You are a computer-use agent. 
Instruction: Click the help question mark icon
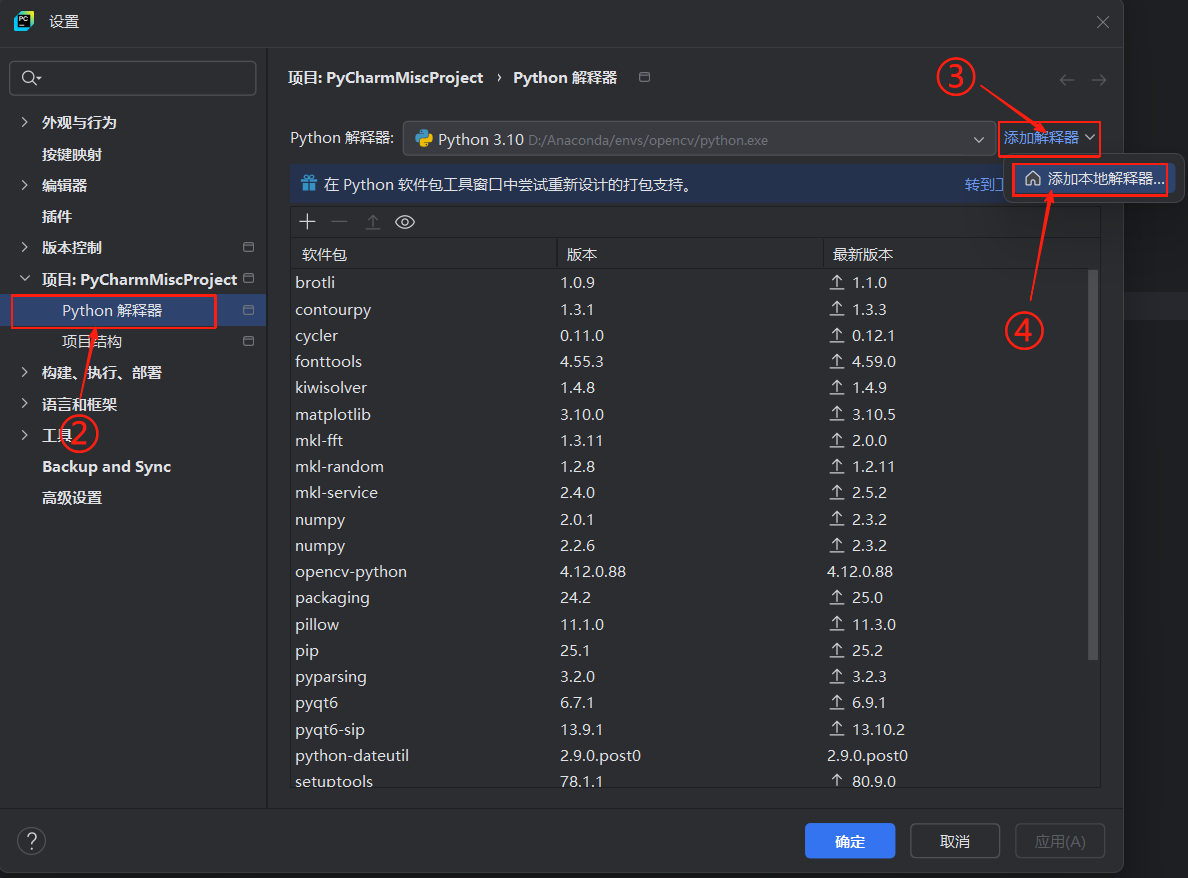coord(32,841)
